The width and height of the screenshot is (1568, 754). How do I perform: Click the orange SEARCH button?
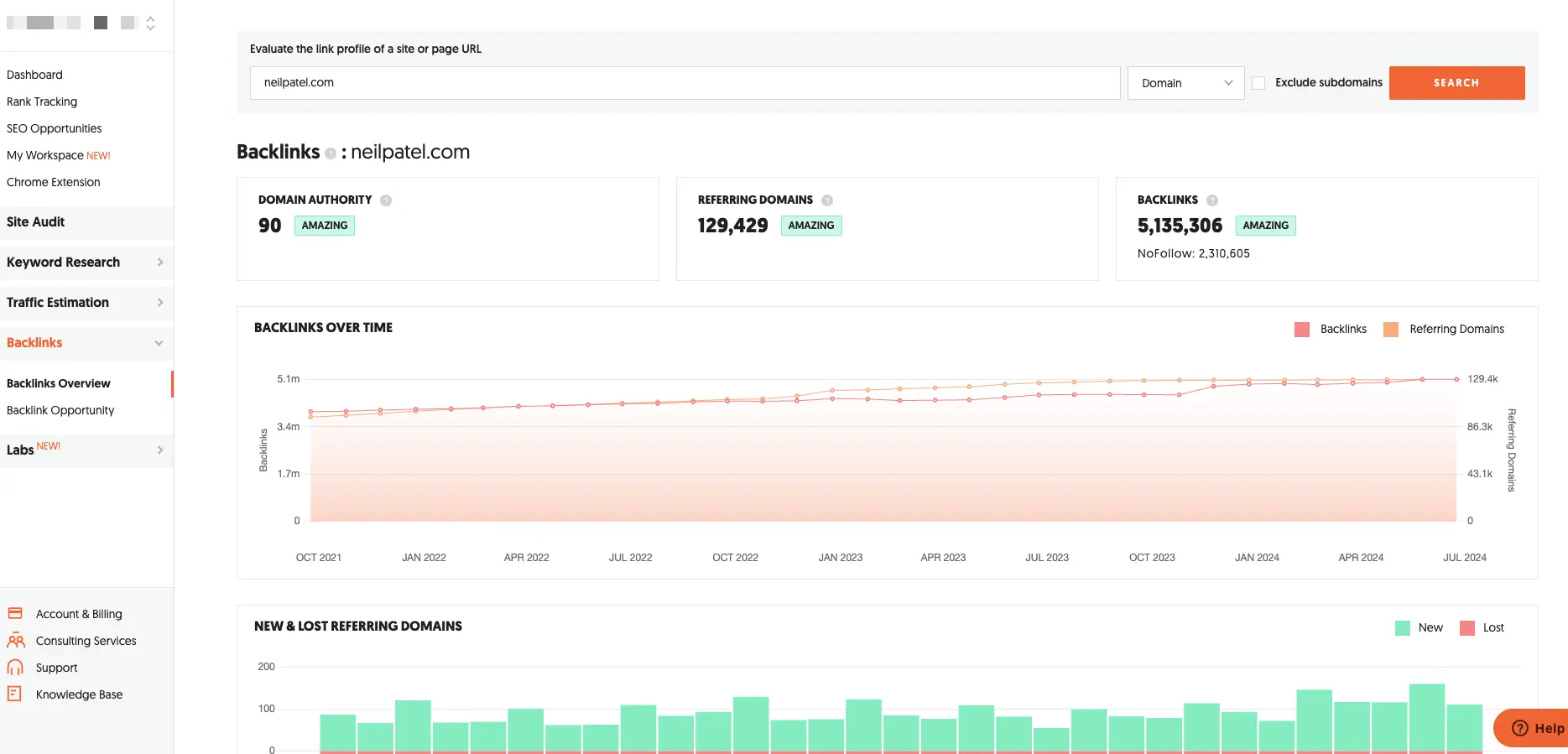(1456, 83)
